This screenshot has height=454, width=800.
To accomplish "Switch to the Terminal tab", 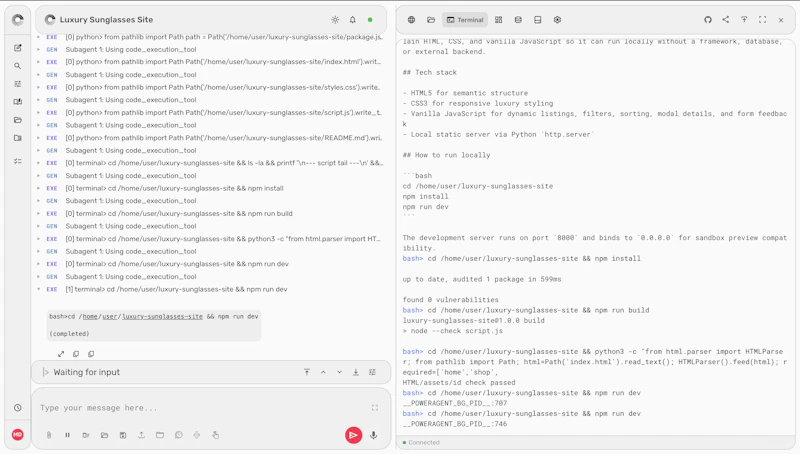I will (465, 20).
